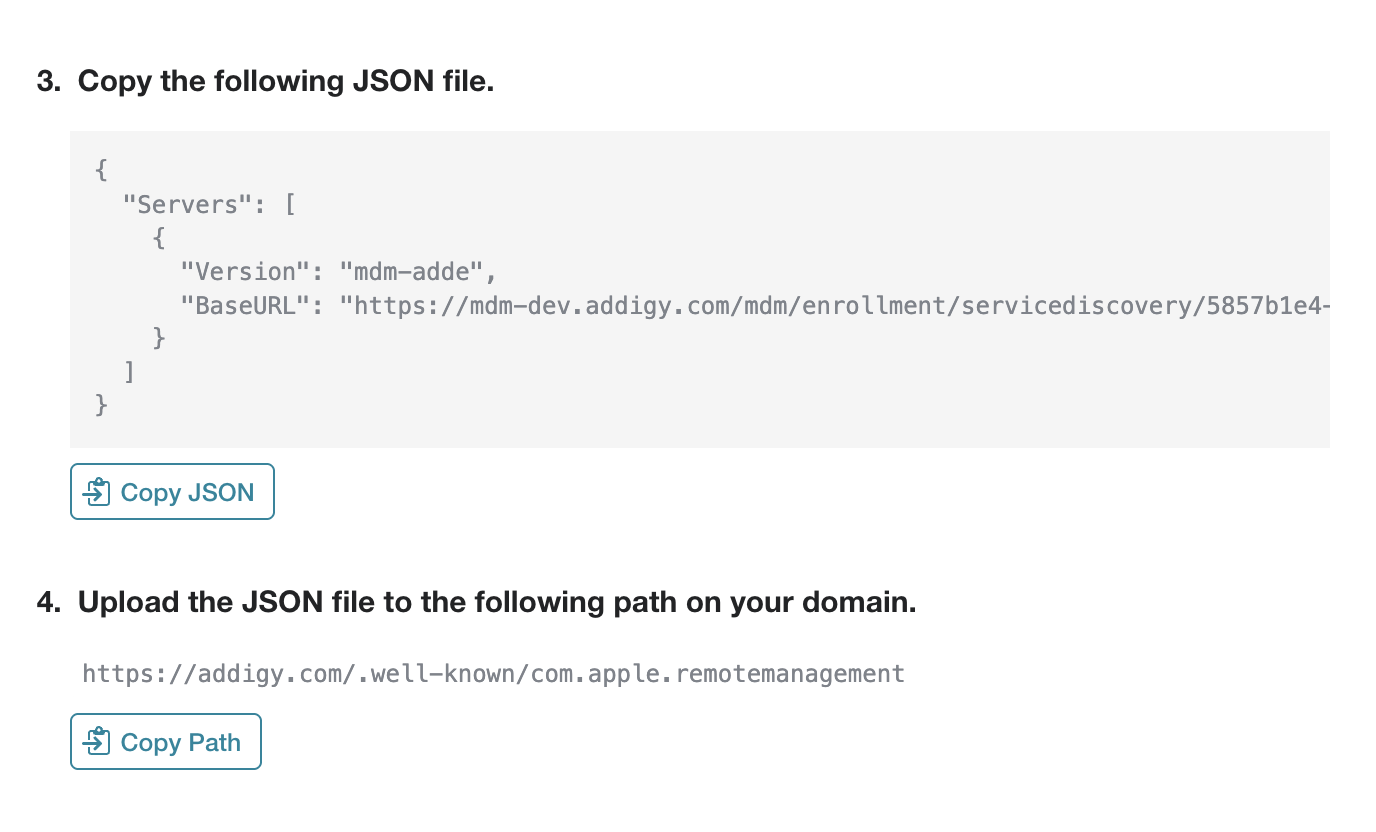Select the "mdm-adde" version value
Image resolution: width=1376 pixels, height=832 pixels.
pyautogui.click(x=418, y=271)
